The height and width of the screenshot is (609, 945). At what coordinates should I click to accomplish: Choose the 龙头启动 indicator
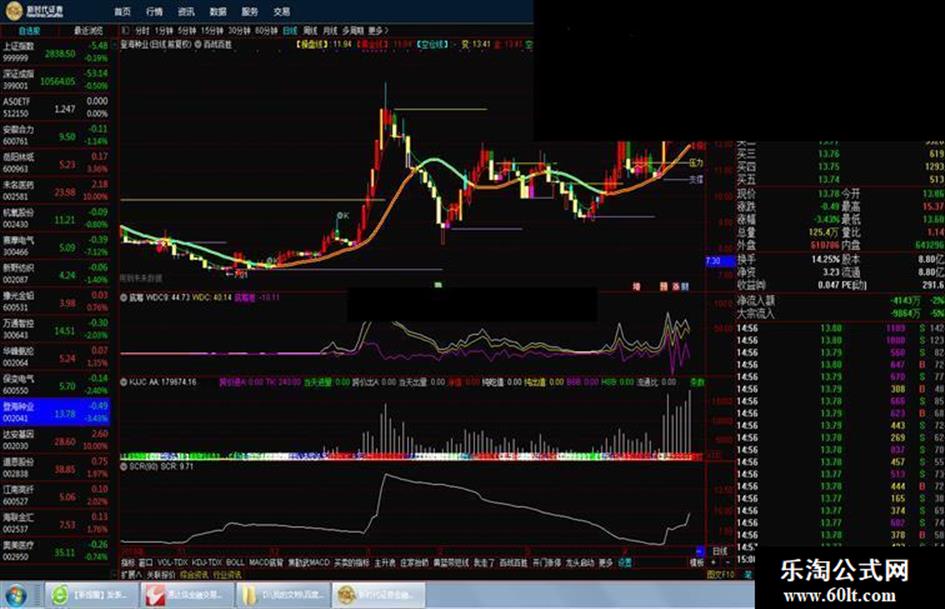(580, 563)
